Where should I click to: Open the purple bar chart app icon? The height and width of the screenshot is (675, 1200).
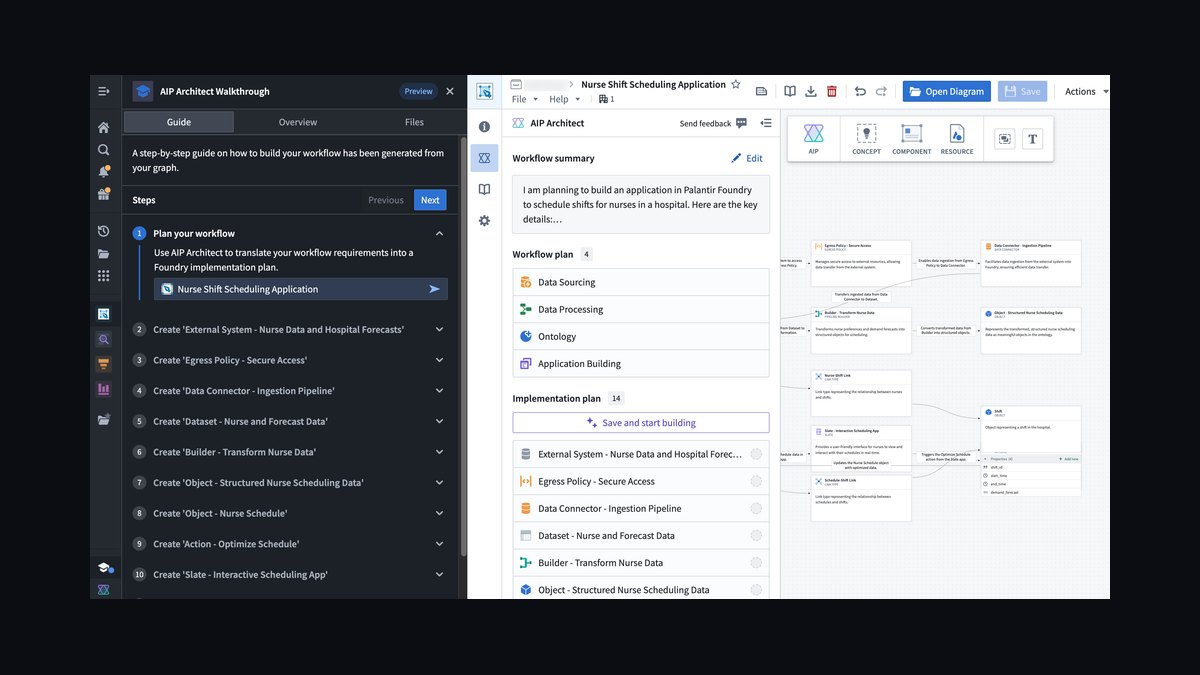click(103, 389)
